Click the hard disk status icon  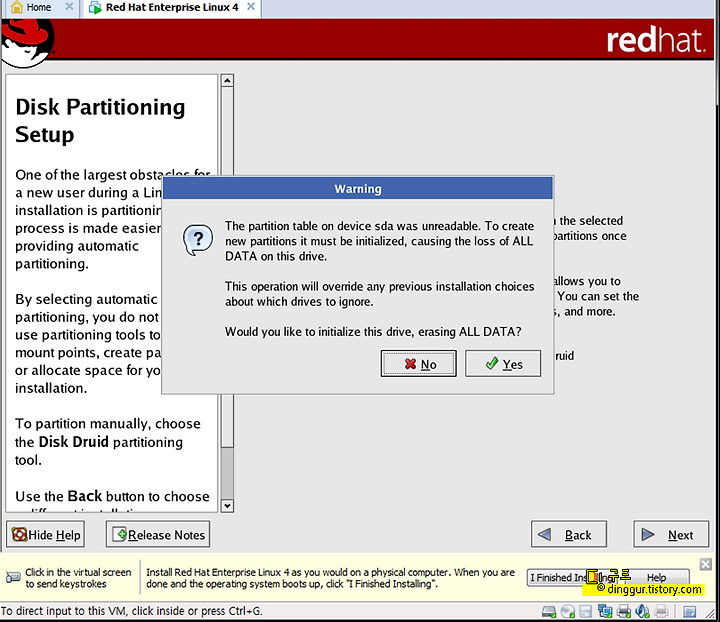[x=549, y=611]
